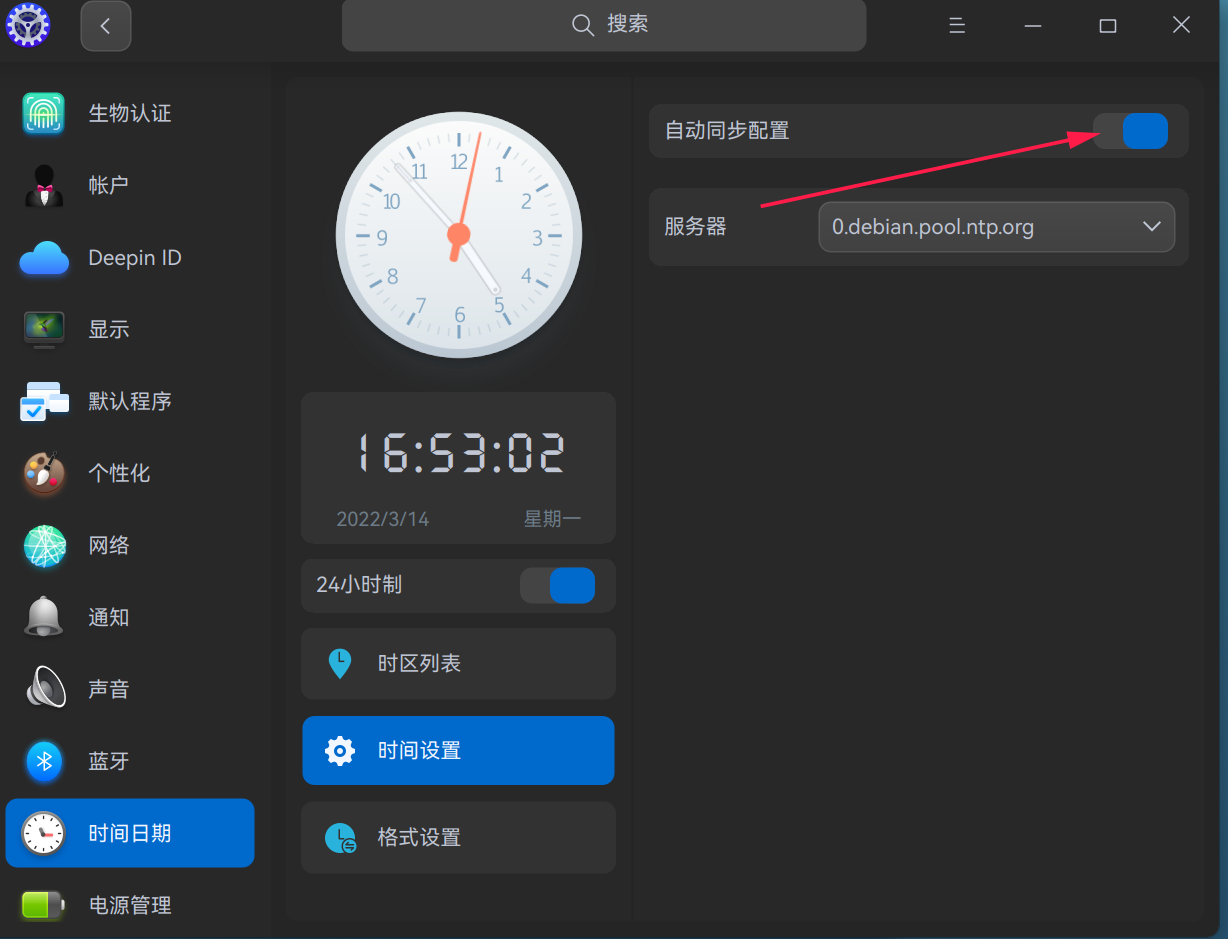The width and height of the screenshot is (1228, 939).
Task: Disable the 24小时制 time format toggle
Action: pyautogui.click(x=558, y=585)
